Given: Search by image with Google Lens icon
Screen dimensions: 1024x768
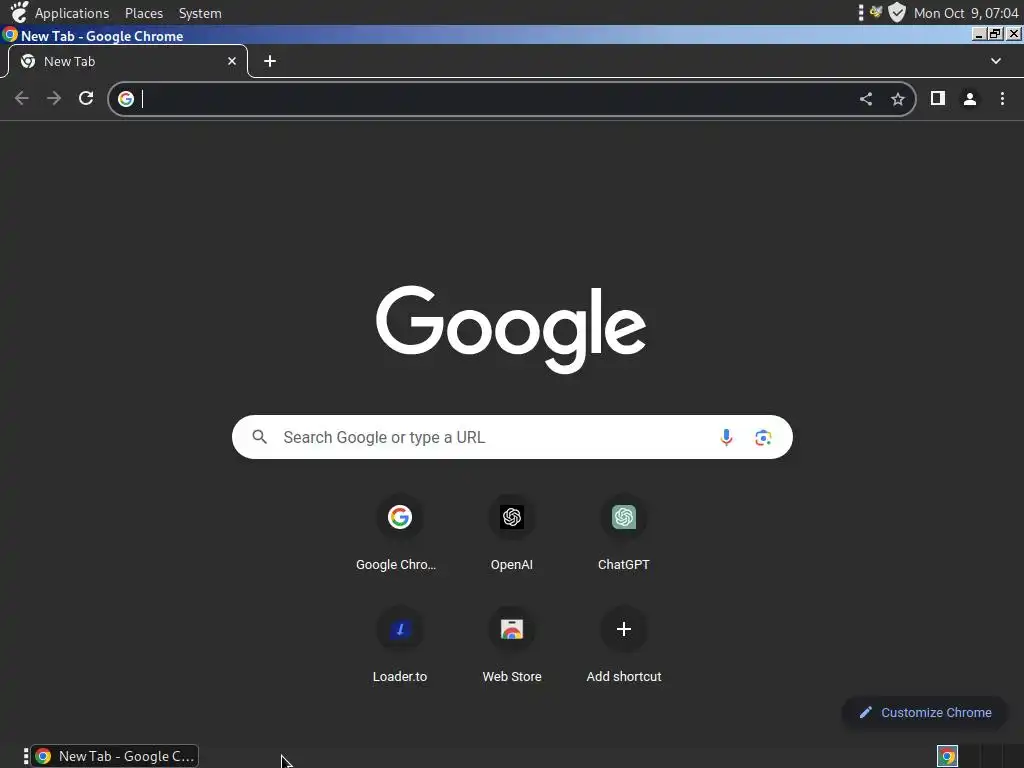Looking at the screenshot, I should click(763, 437).
